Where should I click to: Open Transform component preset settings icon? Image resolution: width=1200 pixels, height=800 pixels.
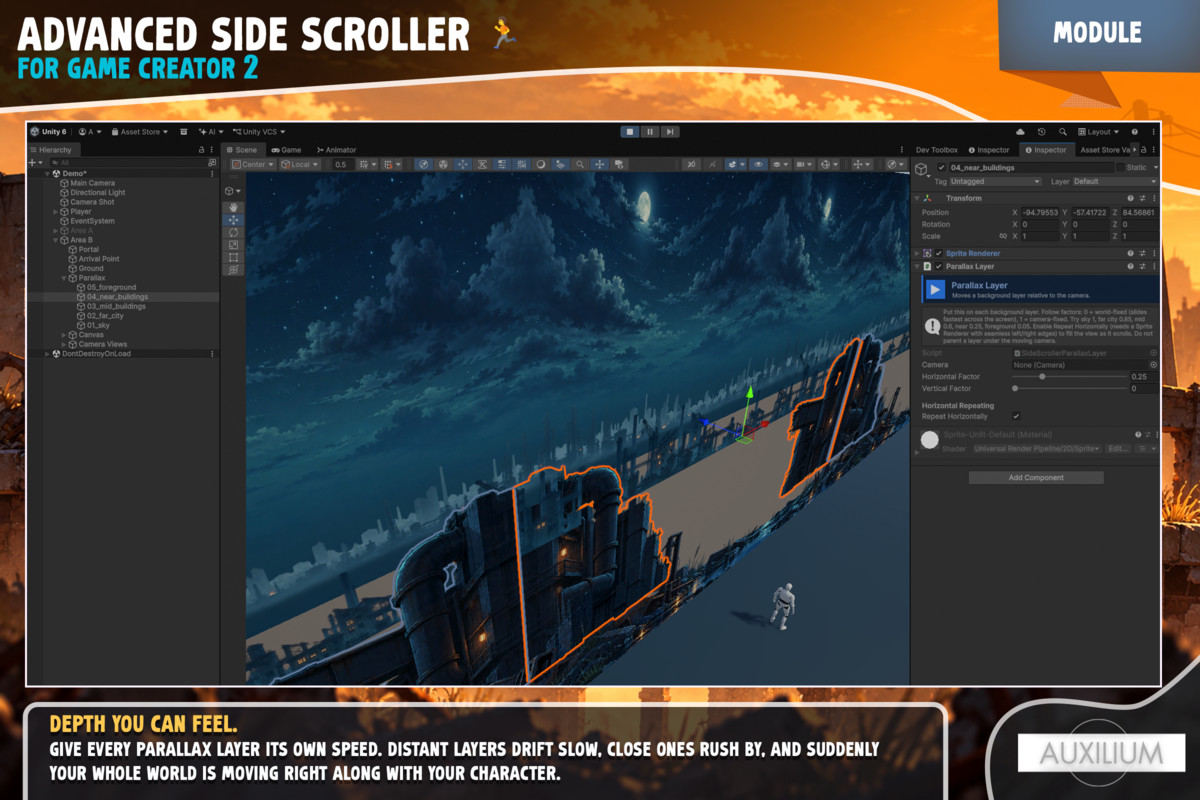point(1142,198)
